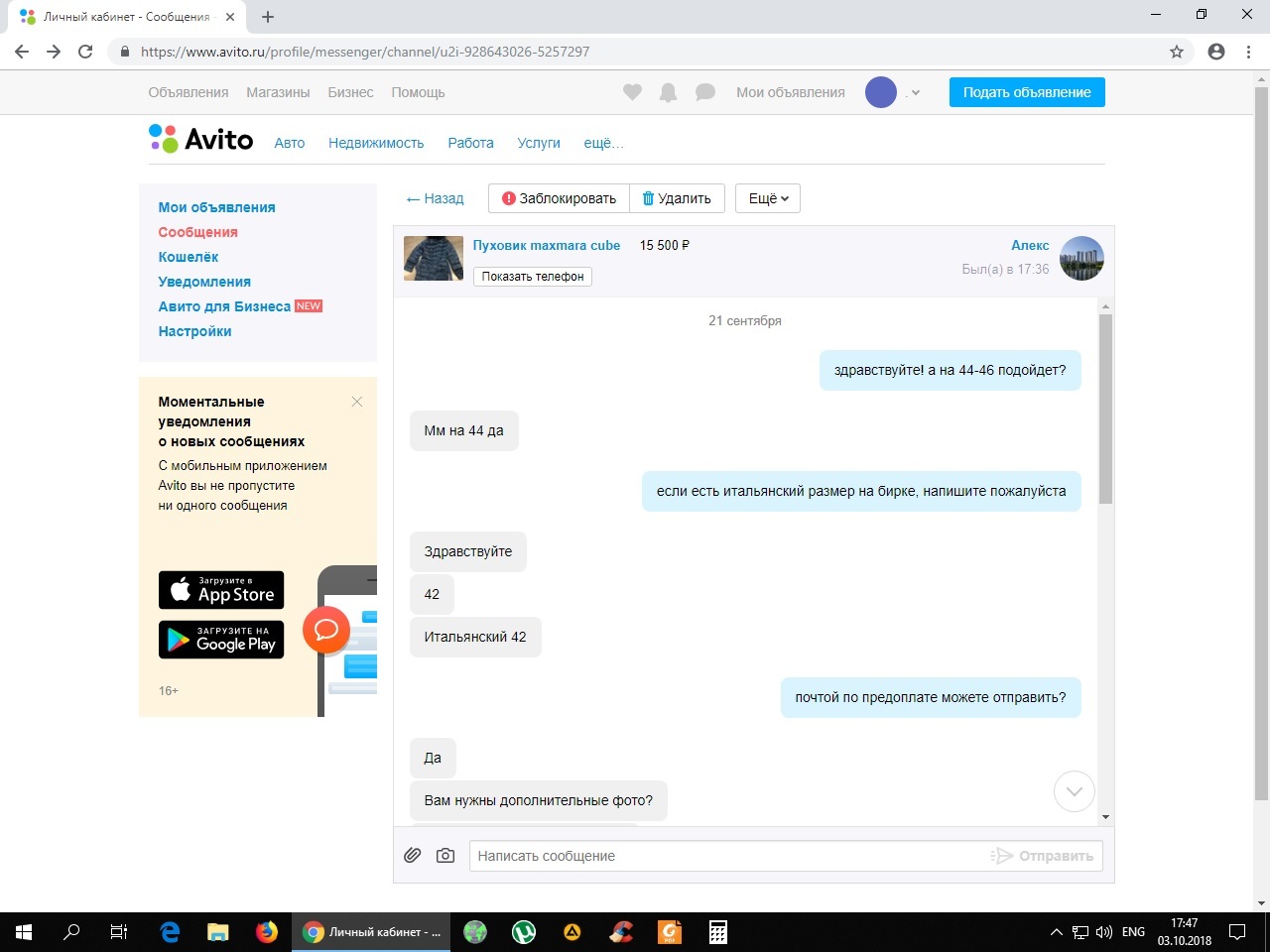The image size is (1270, 952).
Task: Close the instant notifications banner
Action: pyautogui.click(x=357, y=402)
